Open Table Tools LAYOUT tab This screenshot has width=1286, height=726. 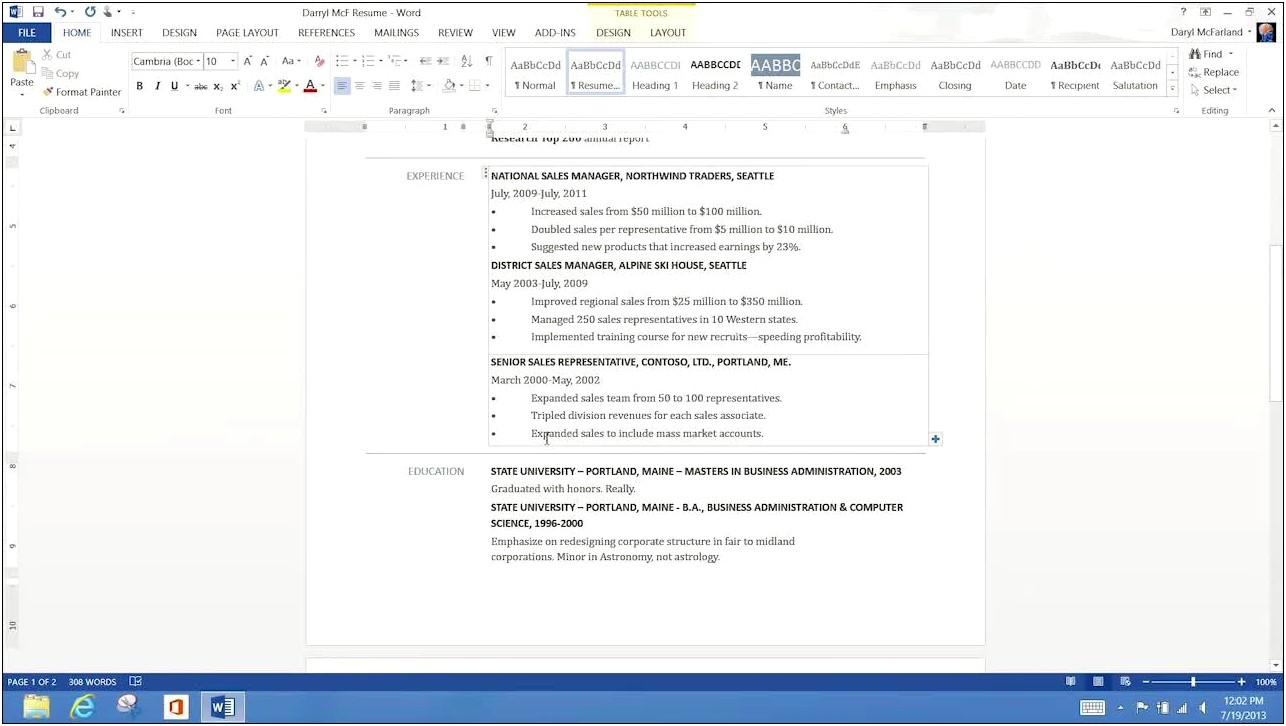point(668,33)
